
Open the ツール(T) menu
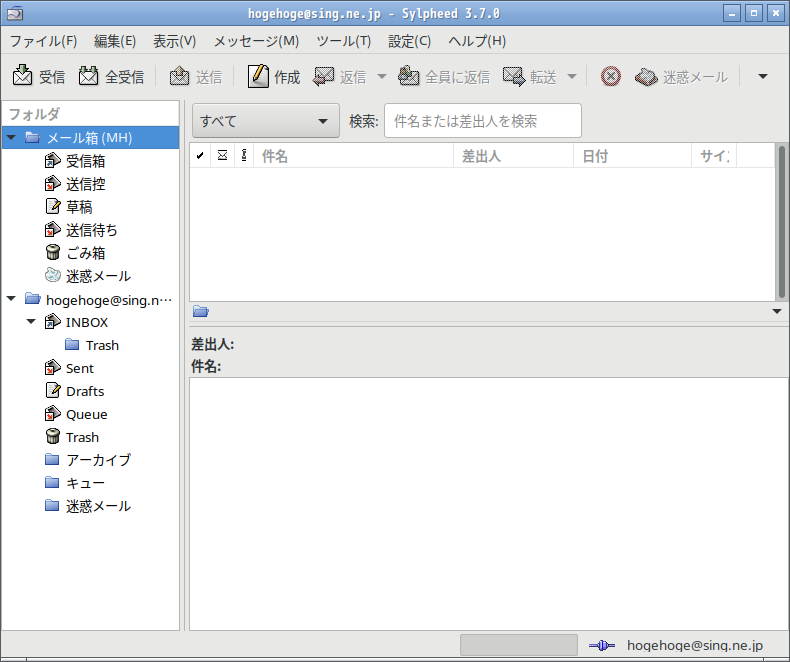coord(344,41)
